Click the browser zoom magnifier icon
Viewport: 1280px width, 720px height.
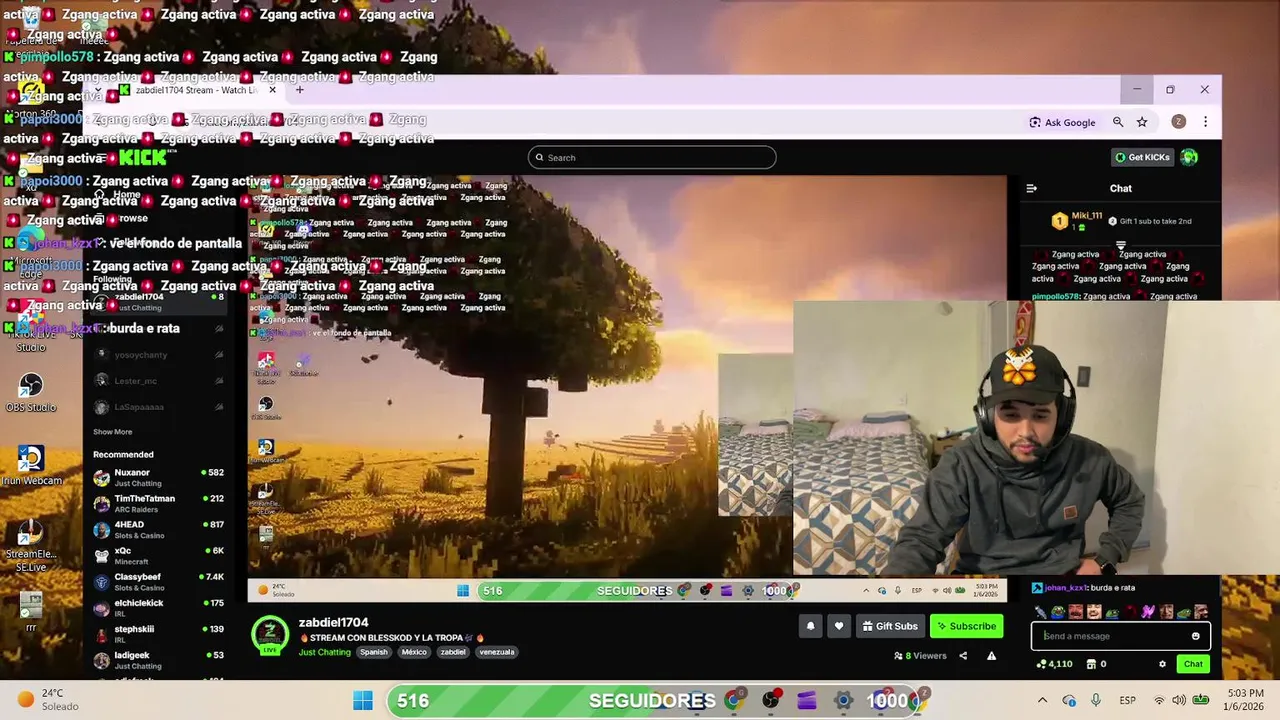coord(1118,122)
